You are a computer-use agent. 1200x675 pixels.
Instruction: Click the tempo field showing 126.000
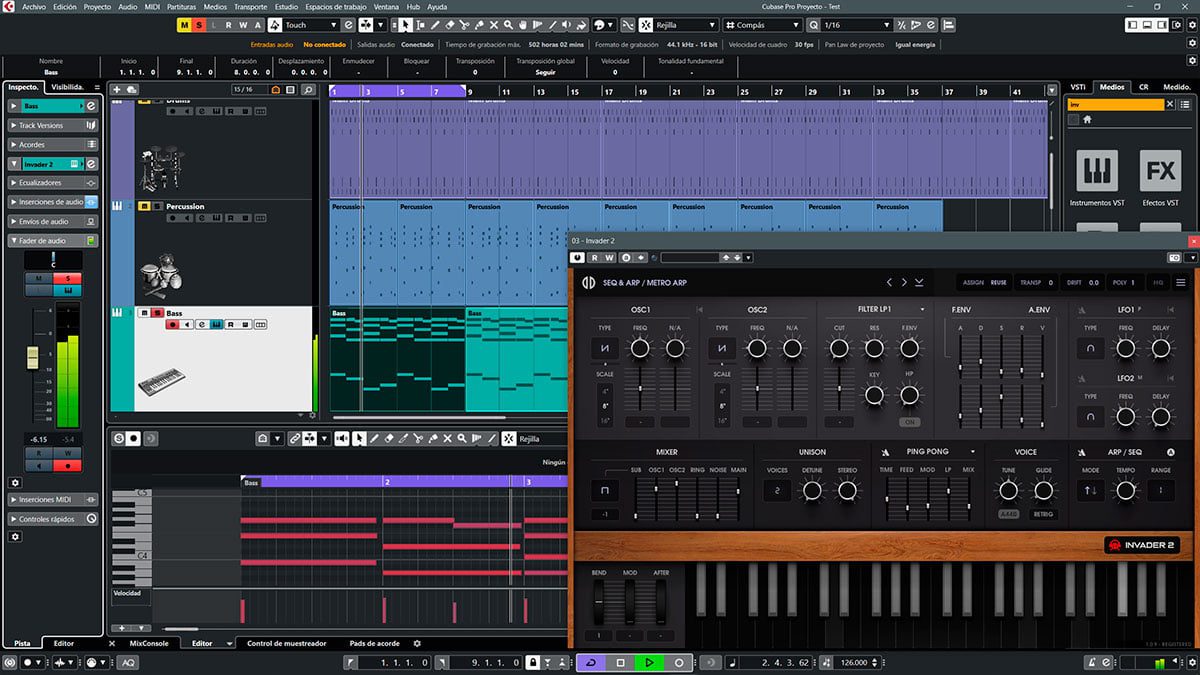(x=853, y=662)
